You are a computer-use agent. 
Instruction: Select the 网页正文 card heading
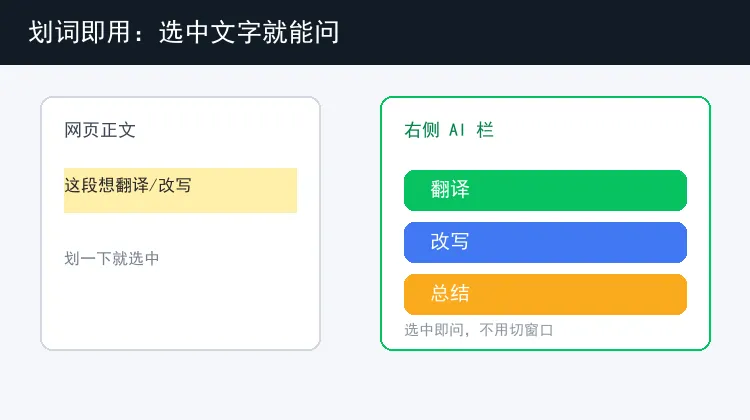[x=100, y=130]
